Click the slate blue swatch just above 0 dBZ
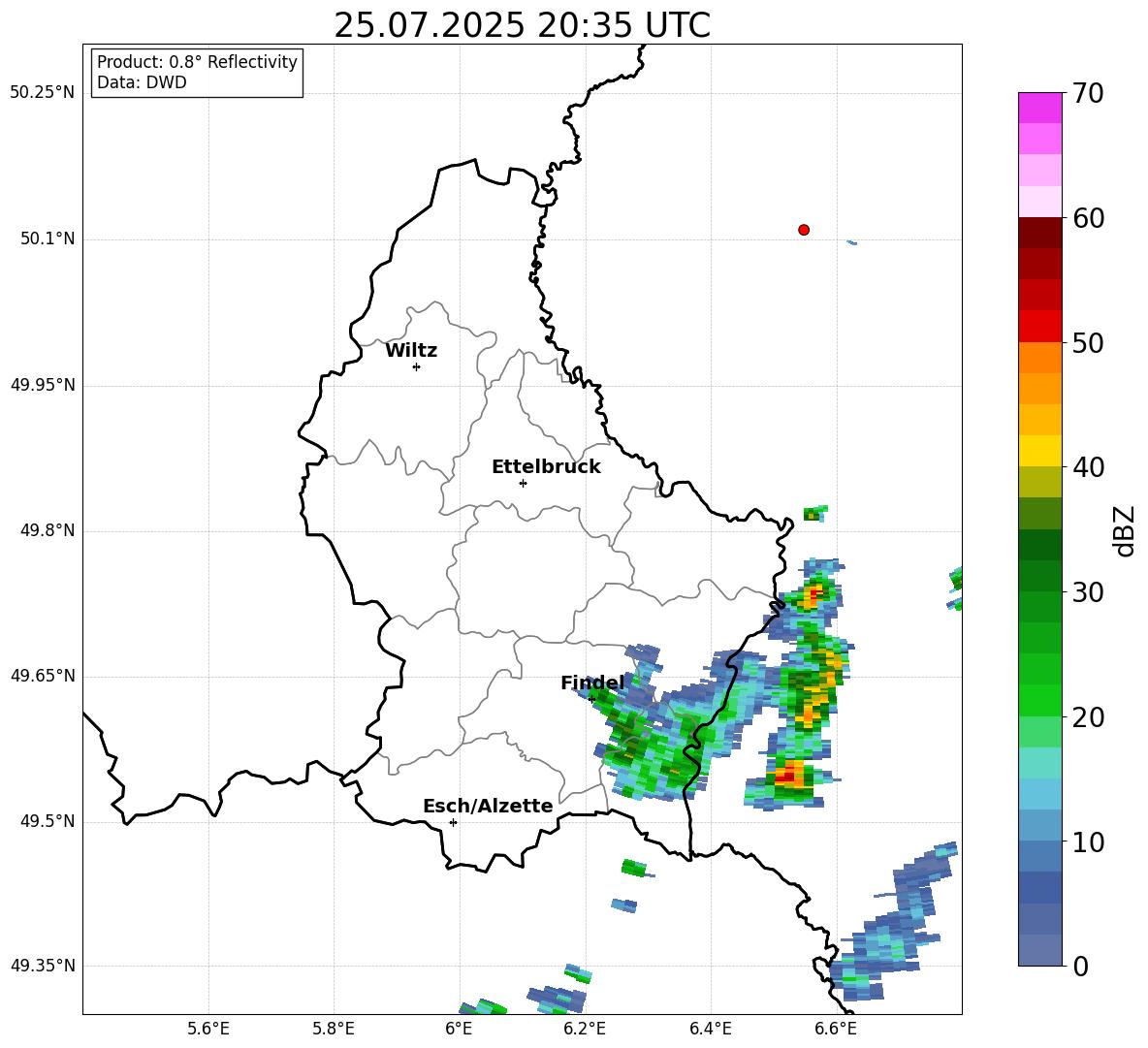 click(1039, 950)
